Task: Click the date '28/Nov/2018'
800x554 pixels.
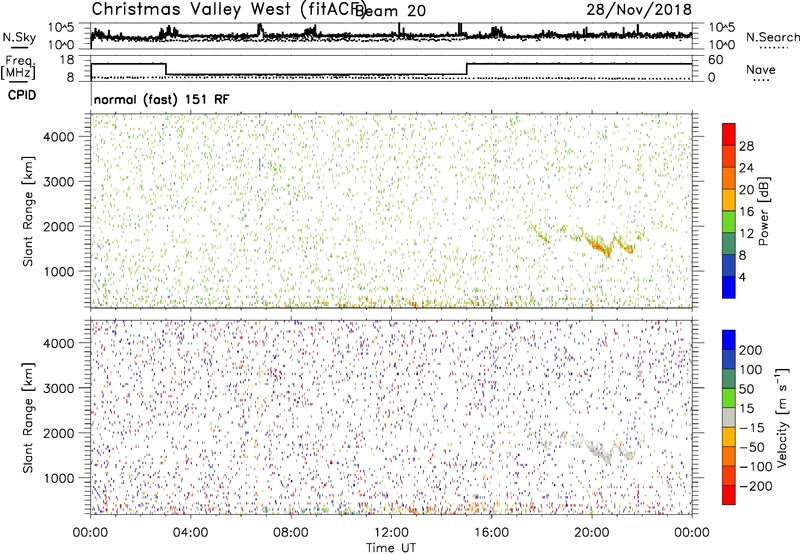Action: tap(639, 10)
